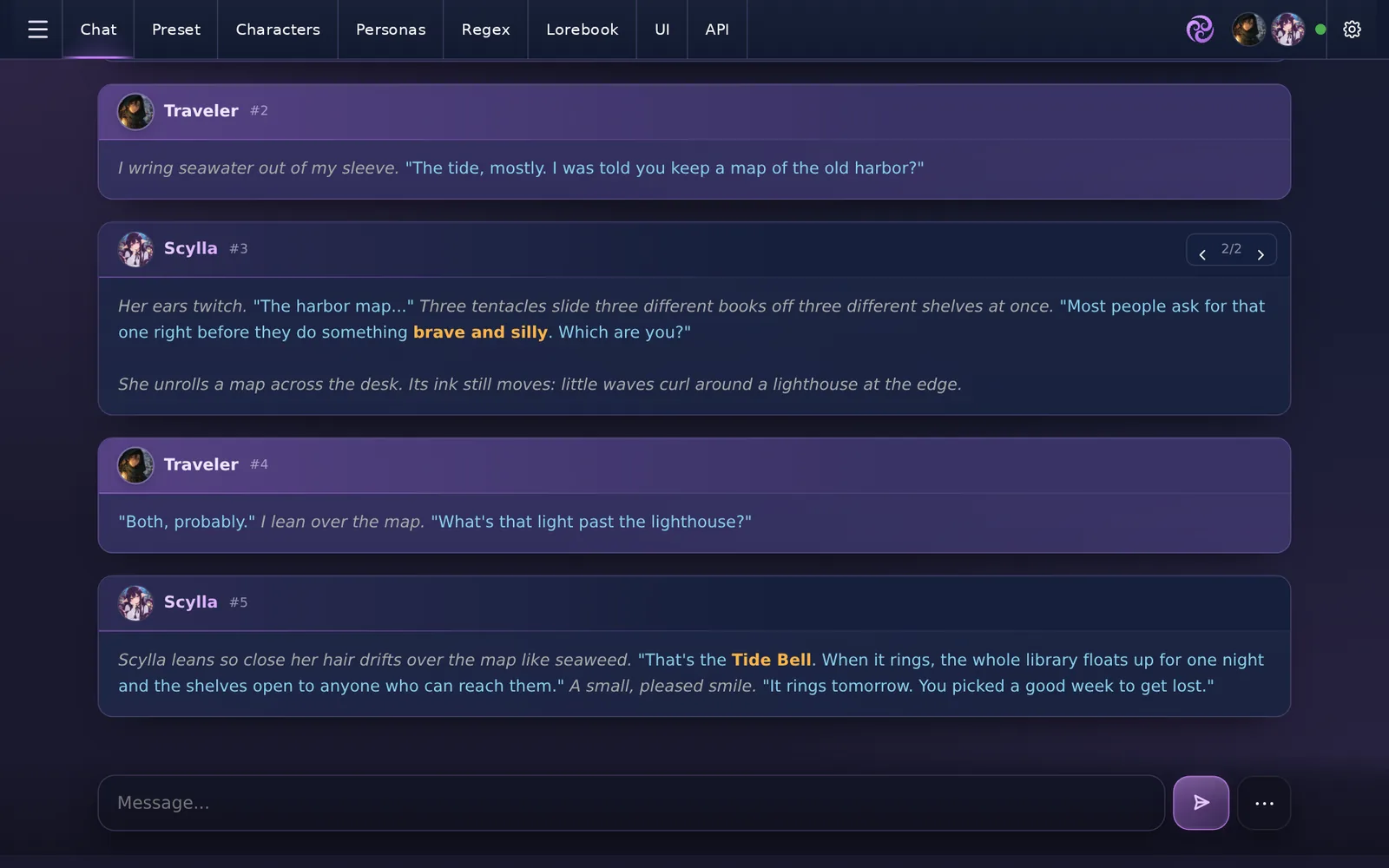Click message number '#5' label
Image resolution: width=1389 pixels, height=868 pixels.
point(239,602)
